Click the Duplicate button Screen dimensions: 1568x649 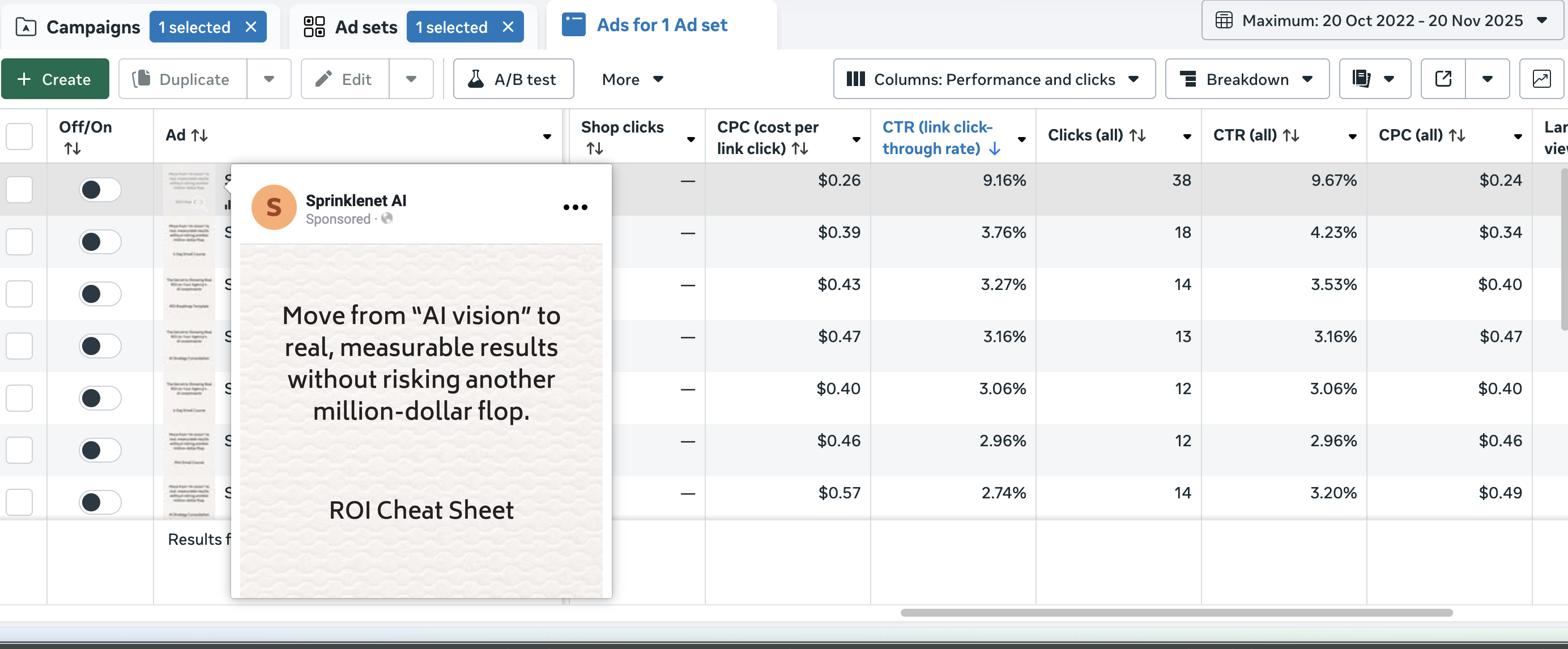pyautogui.click(x=182, y=79)
